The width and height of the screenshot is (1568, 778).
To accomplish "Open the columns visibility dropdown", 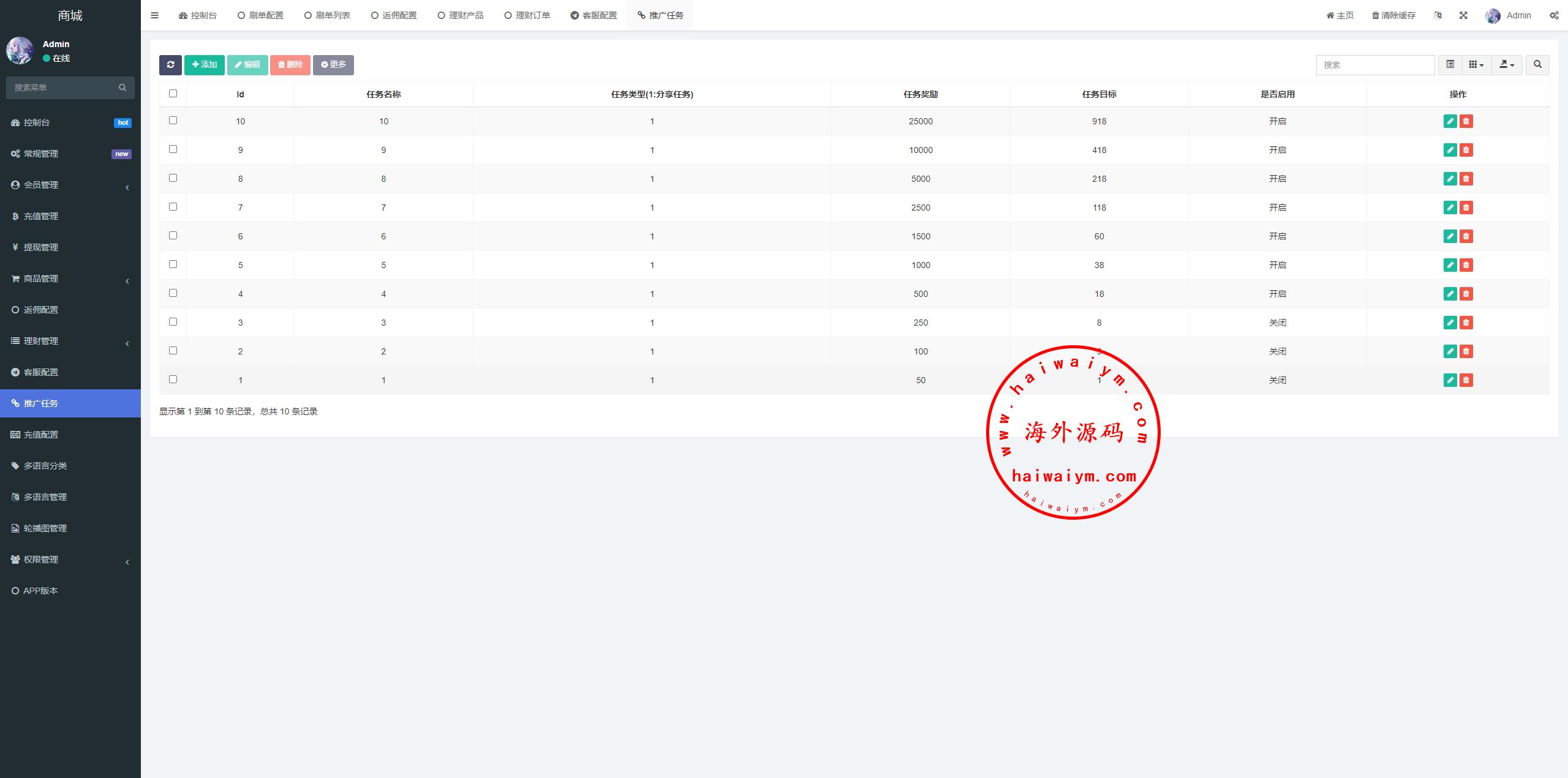I will (1476, 65).
